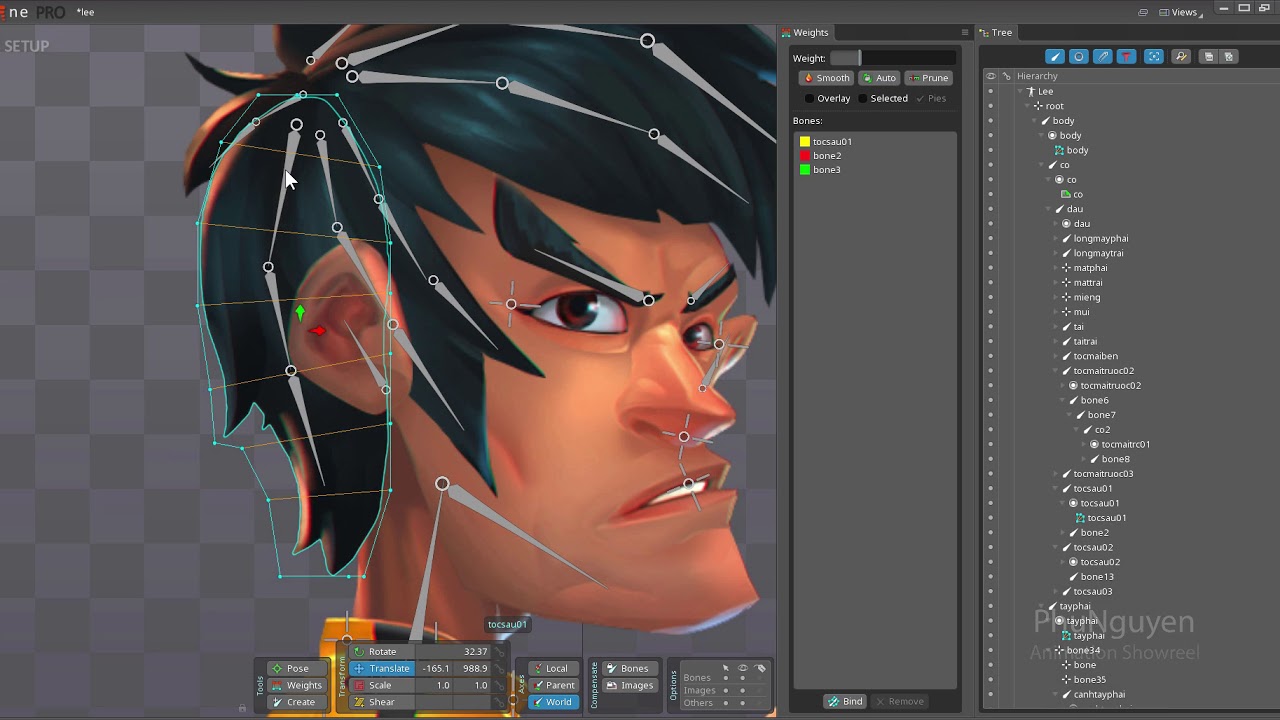Toggle Compensate Images button
The image size is (1280, 720).
click(x=628, y=685)
